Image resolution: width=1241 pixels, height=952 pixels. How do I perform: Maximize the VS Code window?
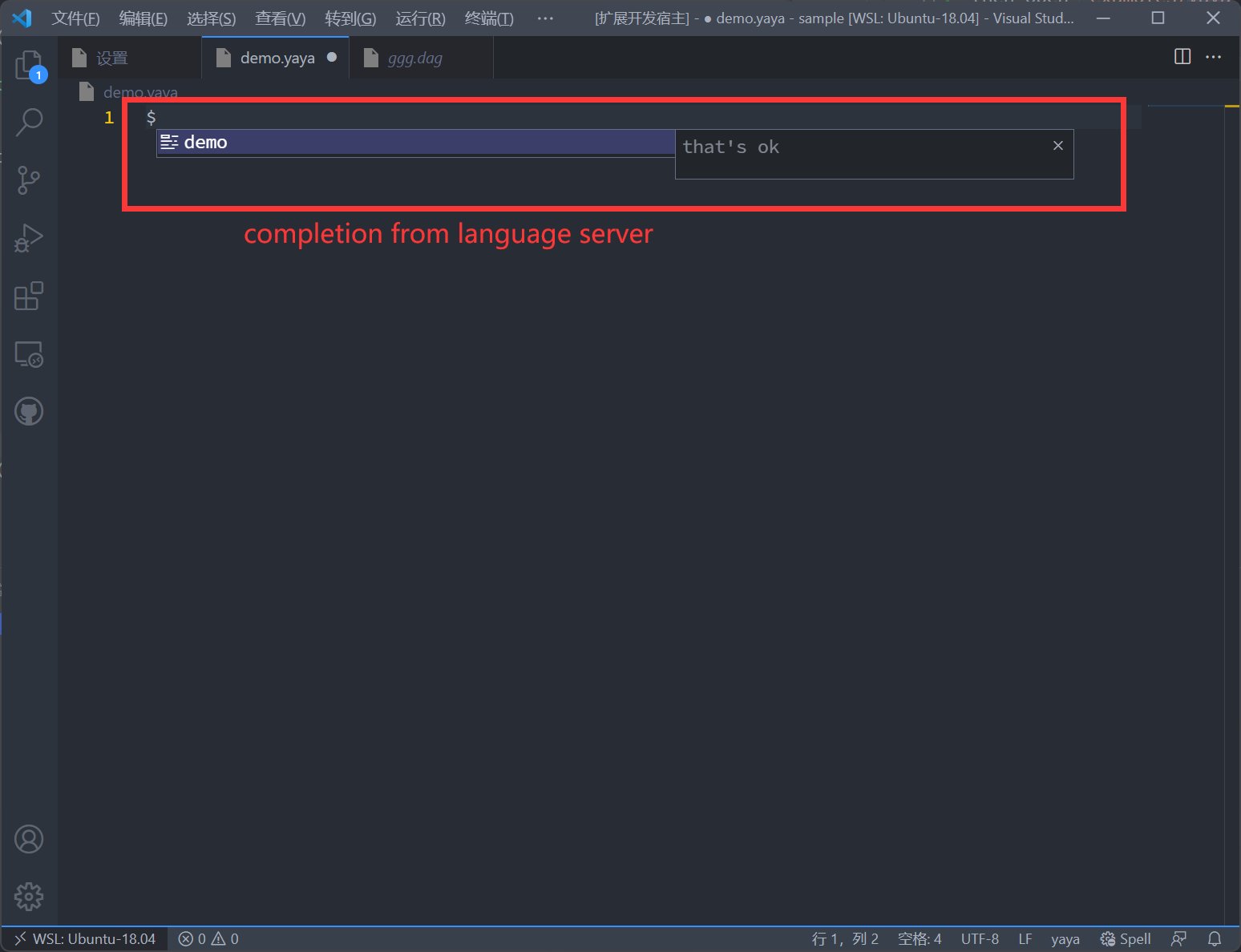tap(1158, 18)
